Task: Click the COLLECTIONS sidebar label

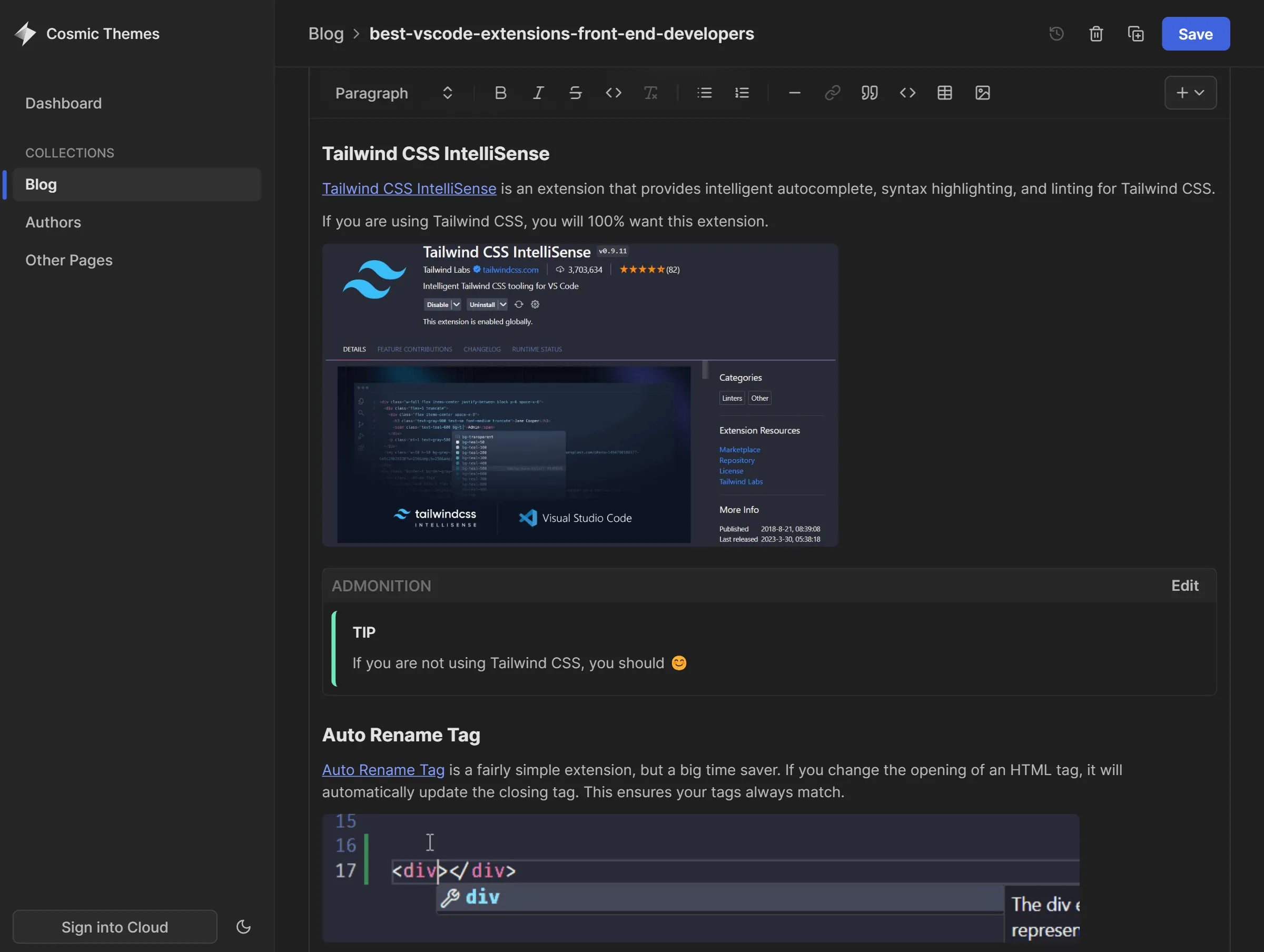Action: pyautogui.click(x=70, y=153)
